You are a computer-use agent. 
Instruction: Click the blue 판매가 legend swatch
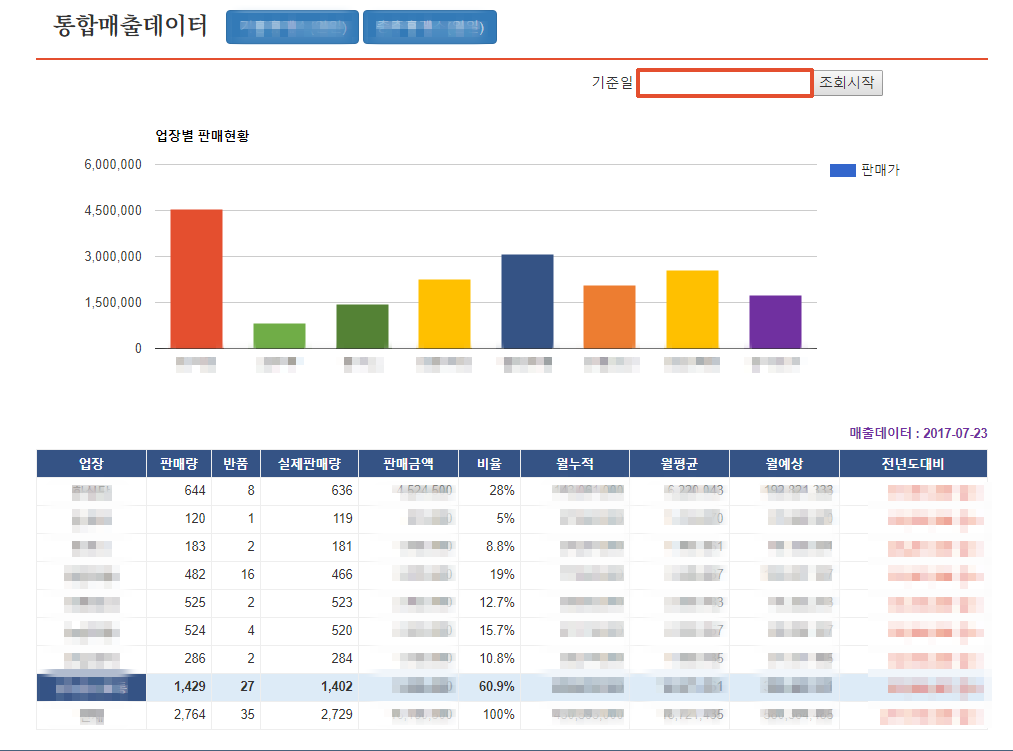842,171
